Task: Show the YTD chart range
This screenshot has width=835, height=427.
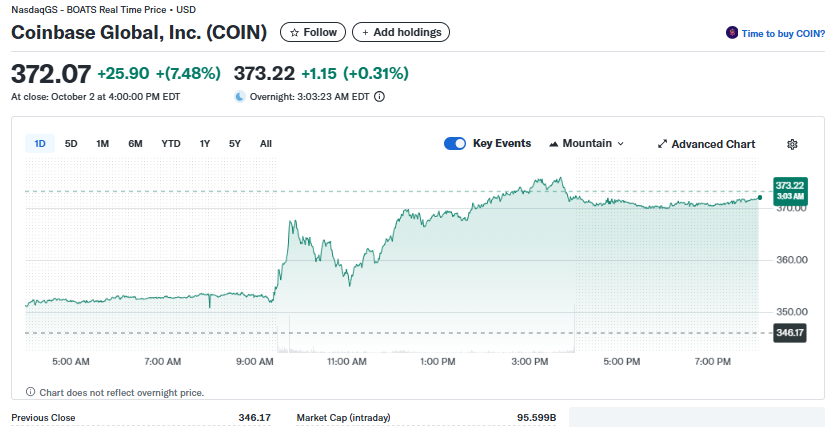Action: (171, 144)
